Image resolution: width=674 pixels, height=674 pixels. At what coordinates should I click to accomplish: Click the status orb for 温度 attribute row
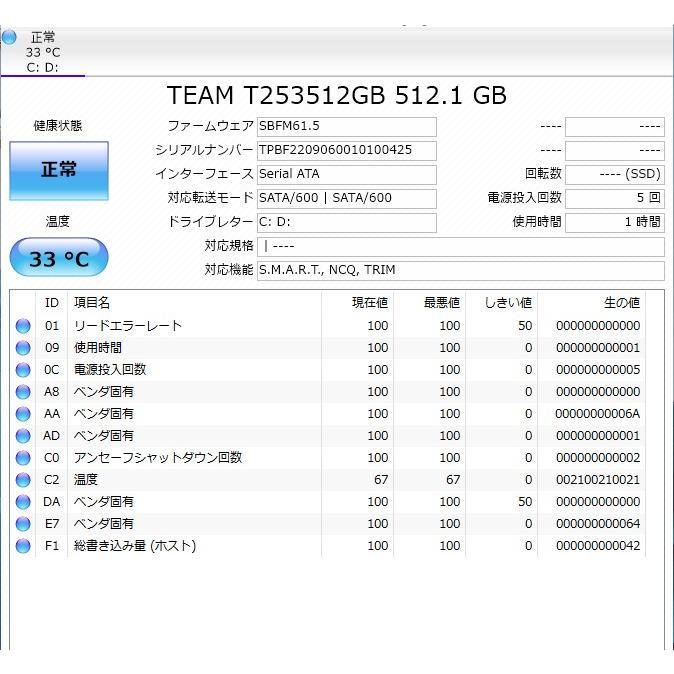[x=23, y=480]
